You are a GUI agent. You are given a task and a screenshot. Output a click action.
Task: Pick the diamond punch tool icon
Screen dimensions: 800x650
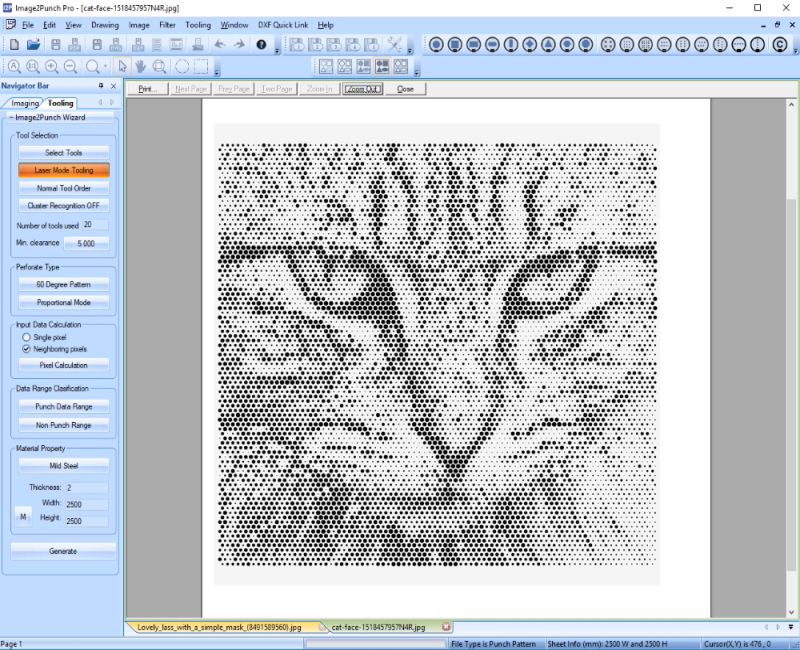[x=530, y=45]
